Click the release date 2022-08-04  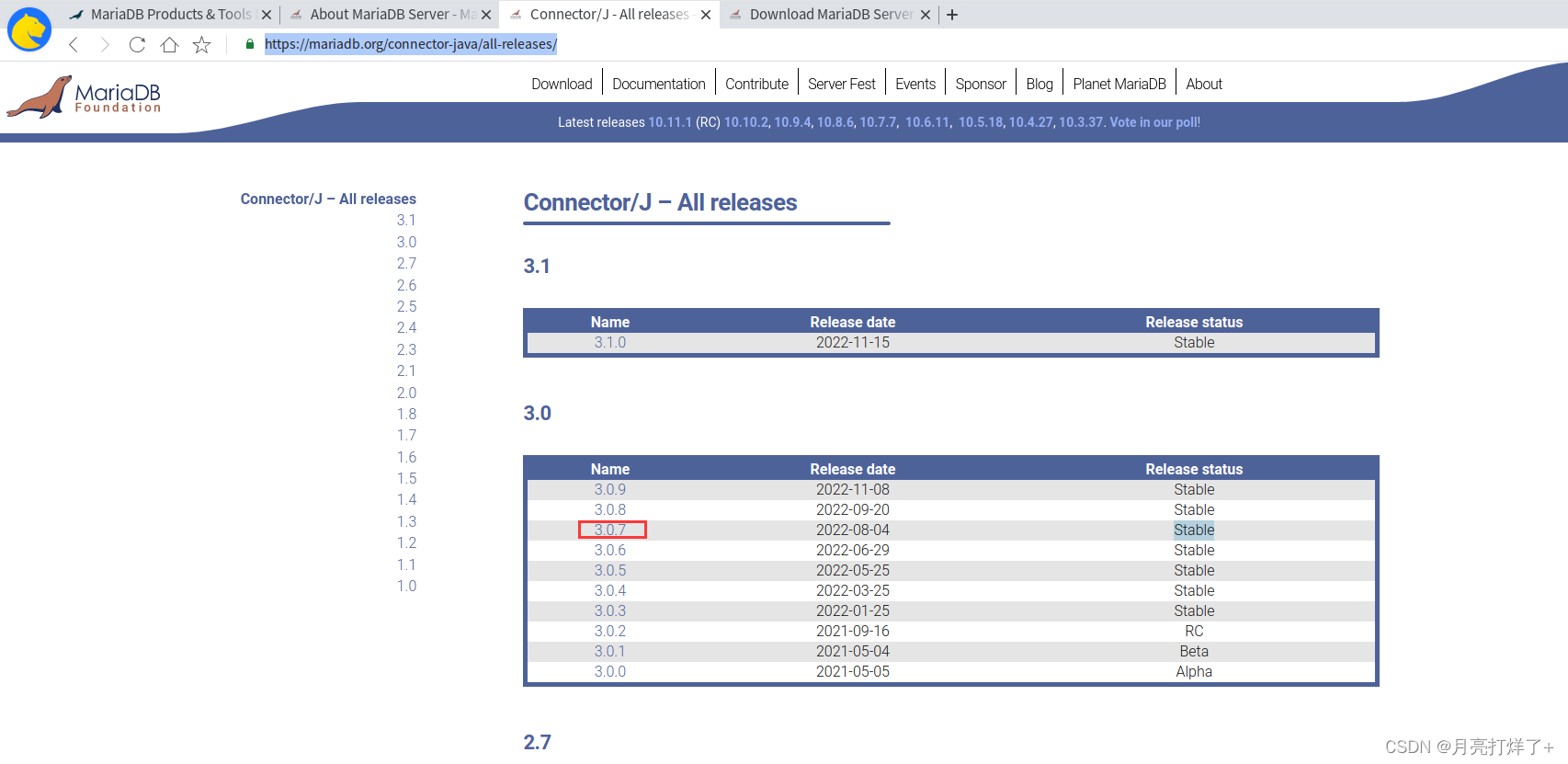[853, 530]
